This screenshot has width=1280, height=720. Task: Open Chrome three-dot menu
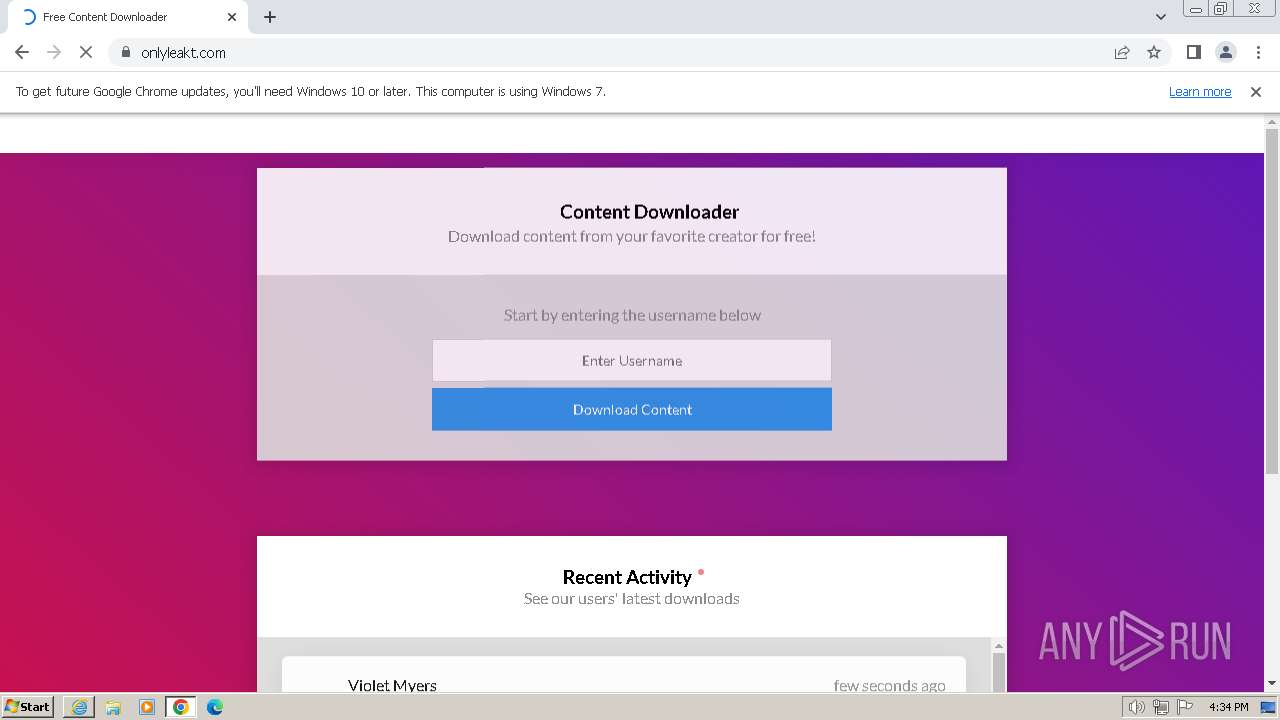point(1258,52)
